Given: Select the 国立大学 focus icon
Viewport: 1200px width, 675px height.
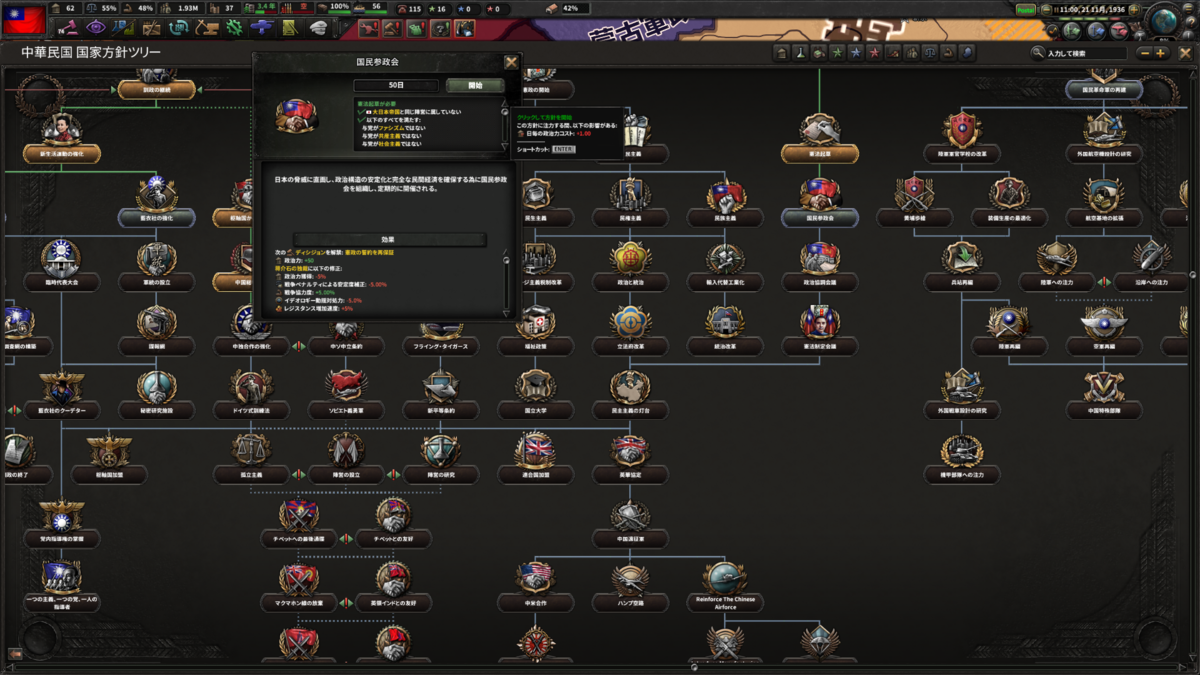Looking at the screenshot, I should 535,386.
